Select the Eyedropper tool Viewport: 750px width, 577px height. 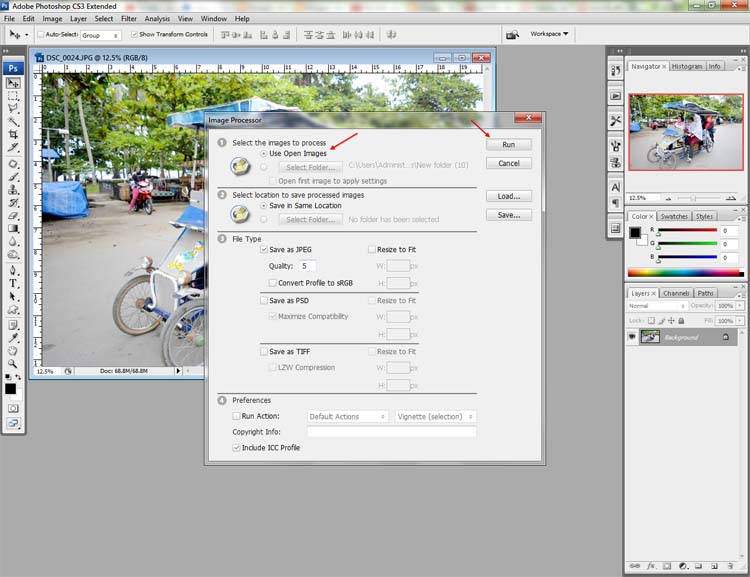click(x=13, y=338)
